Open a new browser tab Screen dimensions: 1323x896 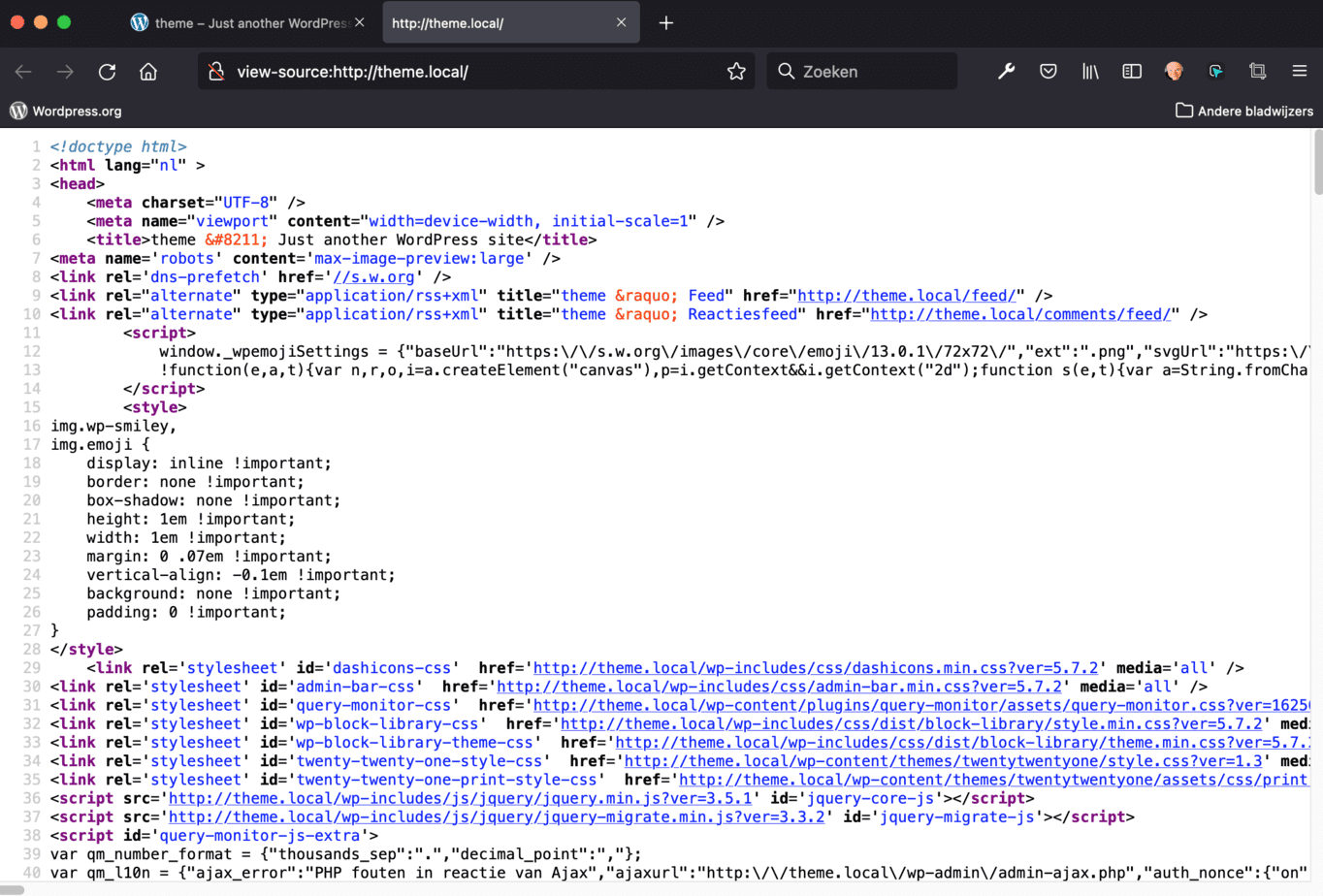click(666, 22)
